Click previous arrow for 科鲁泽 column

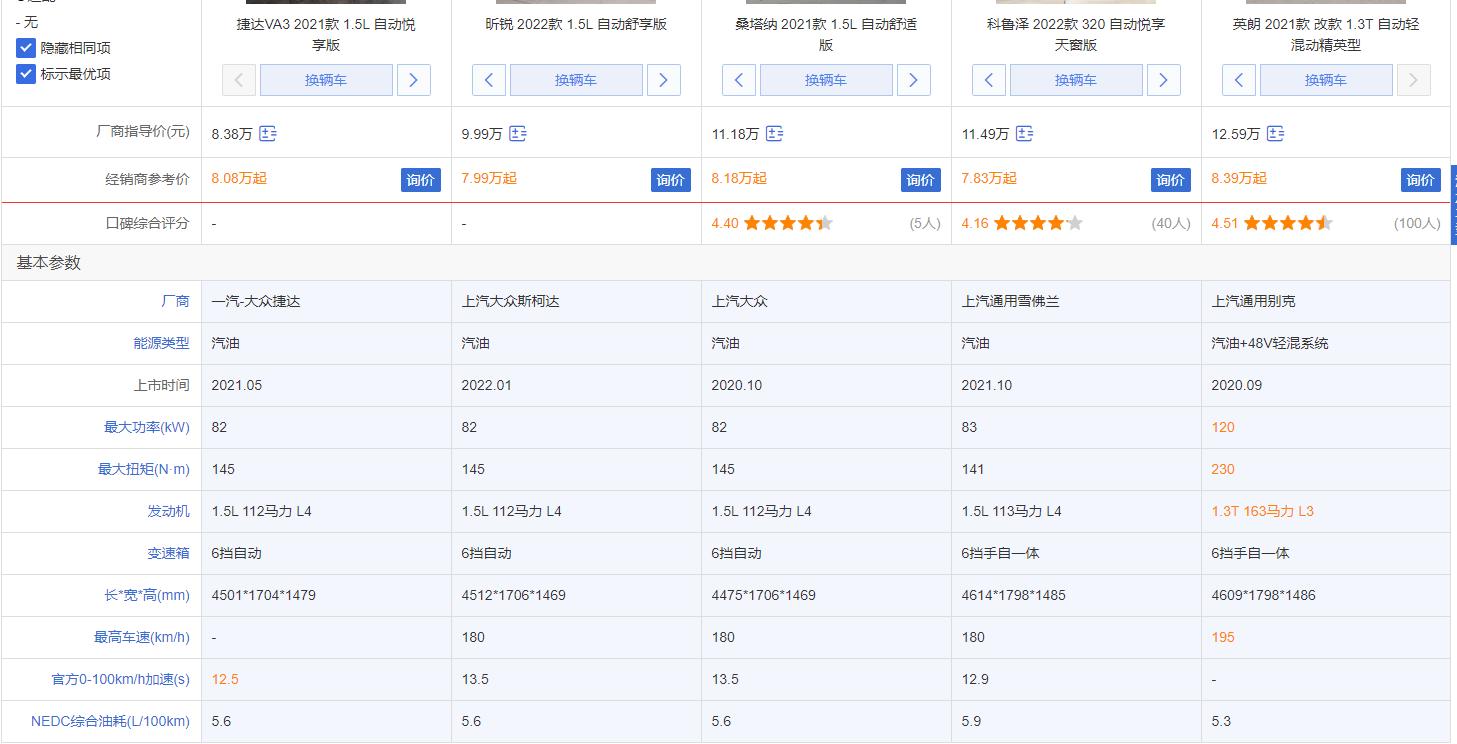988,80
